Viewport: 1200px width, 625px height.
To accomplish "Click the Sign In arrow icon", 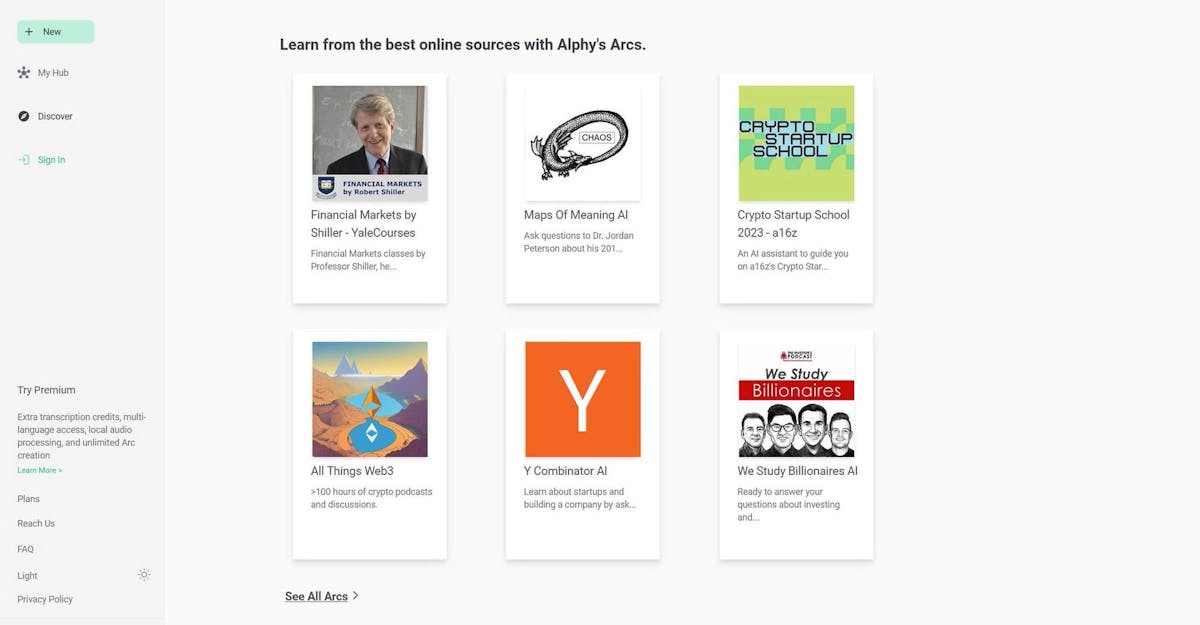I will click(x=24, y=160).
